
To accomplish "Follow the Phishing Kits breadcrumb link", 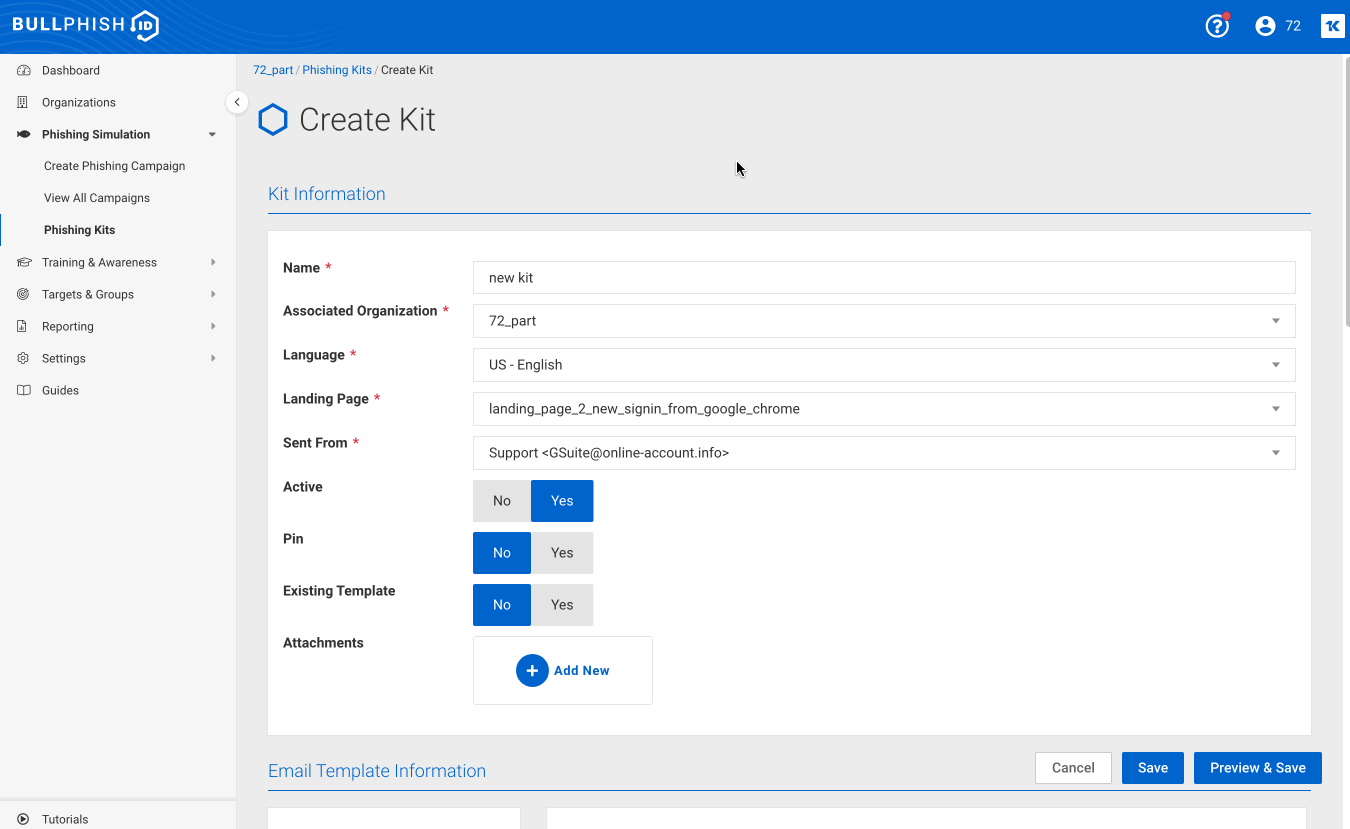I will point(337,70).
